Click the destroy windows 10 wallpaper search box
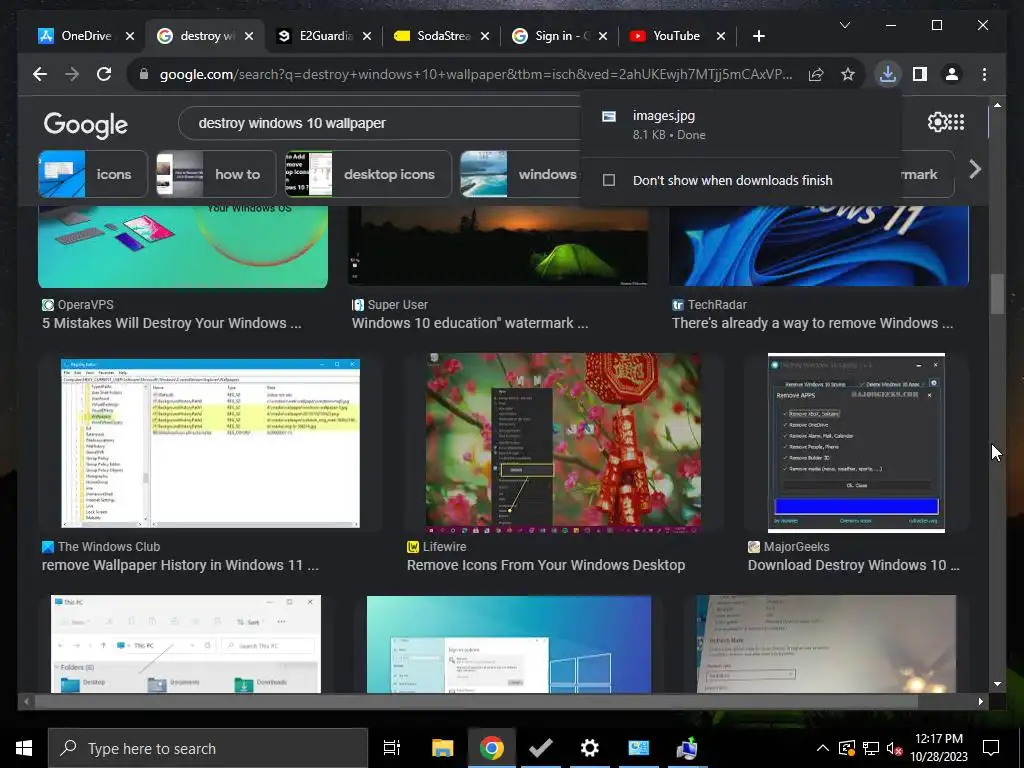 [x=379, y=123]
